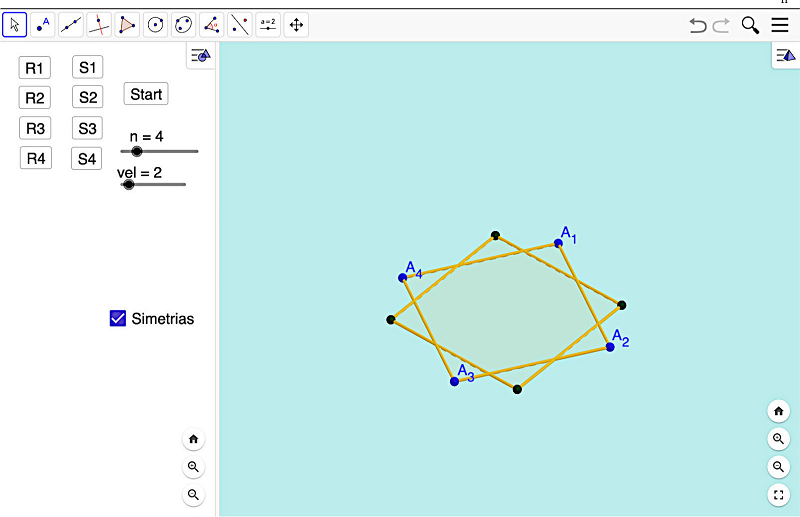800x517 pixels.
Task: Select the Point tool
Action: [x=43, y=25]
